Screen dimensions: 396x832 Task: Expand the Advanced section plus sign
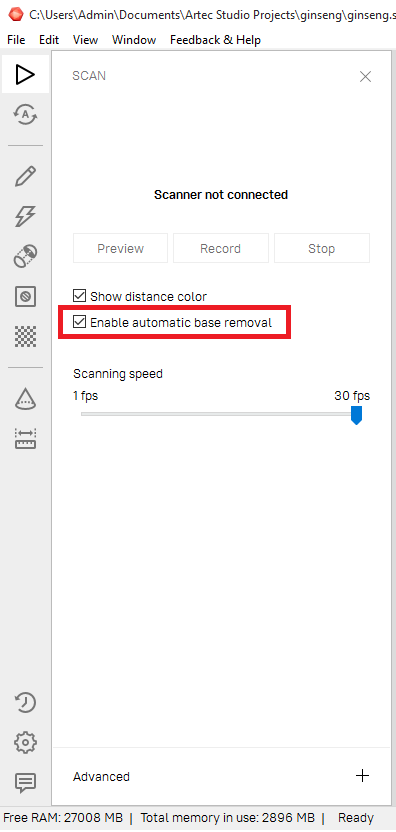pyautogui.click(x=362, y=776)
